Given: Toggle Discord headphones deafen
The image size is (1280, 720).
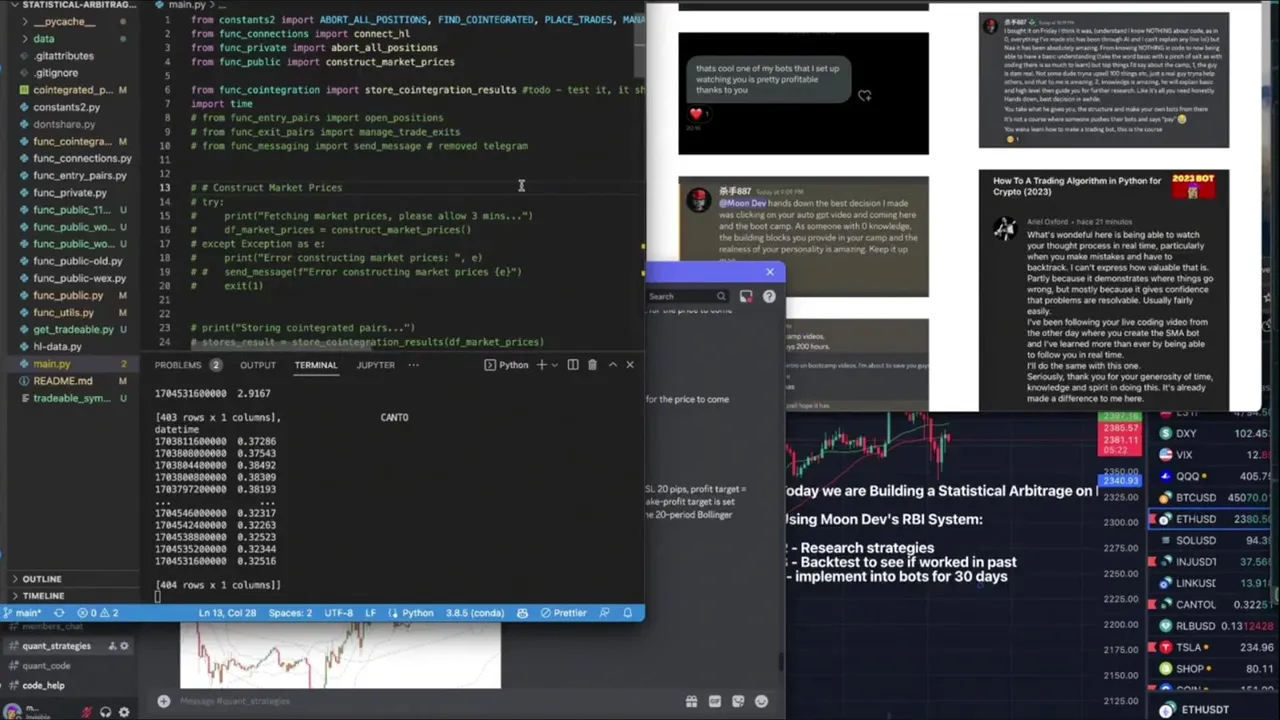Looking at the screenshot, I should pyautogui.click(x=105, y=712).
